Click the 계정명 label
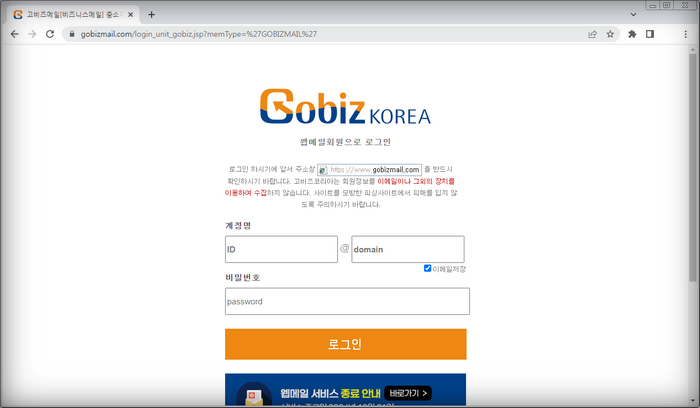The height and width of the screenshot is (408, 700). [x=238, y=225]
